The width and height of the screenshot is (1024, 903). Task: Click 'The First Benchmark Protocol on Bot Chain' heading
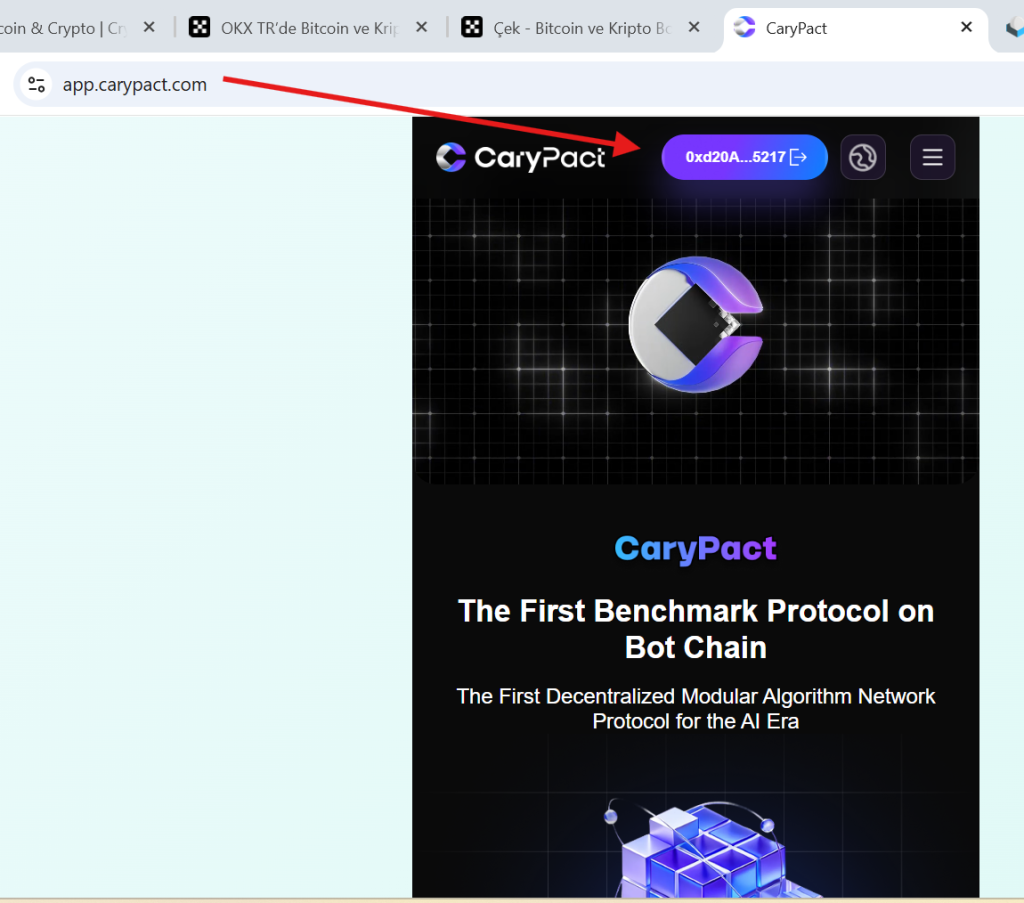point(696,629)
